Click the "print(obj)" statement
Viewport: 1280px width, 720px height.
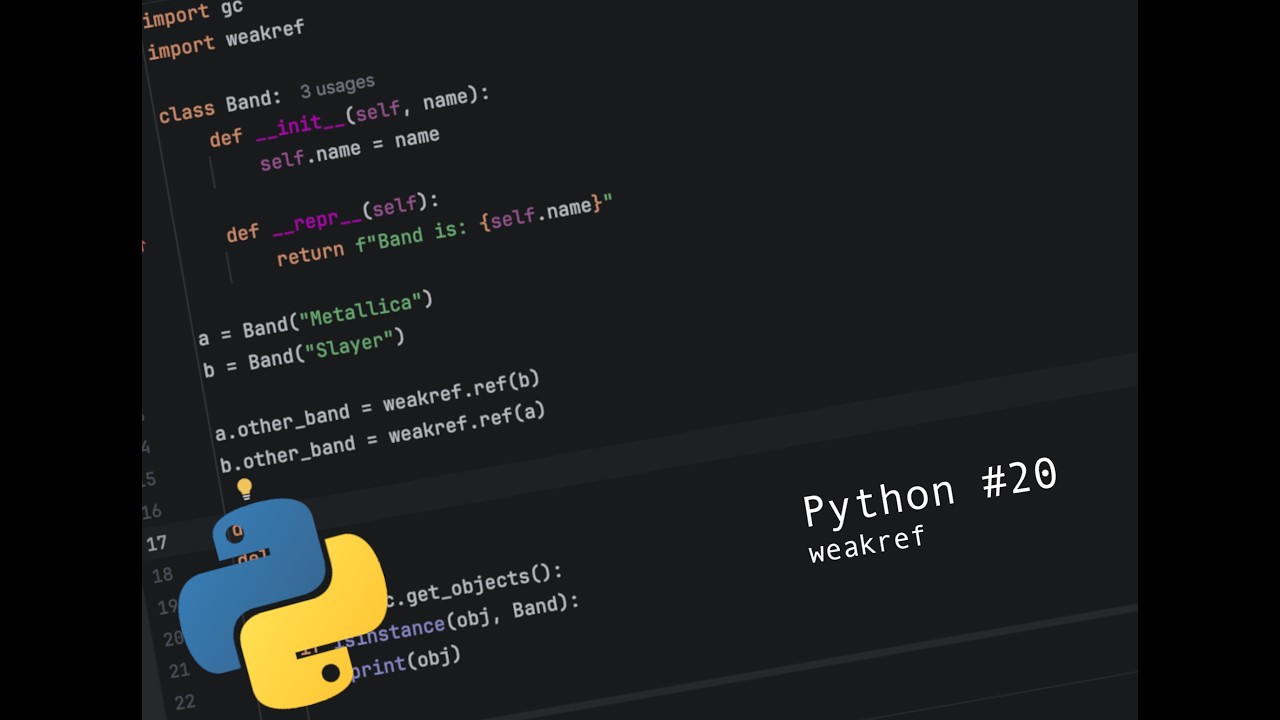tap(405, 663)
